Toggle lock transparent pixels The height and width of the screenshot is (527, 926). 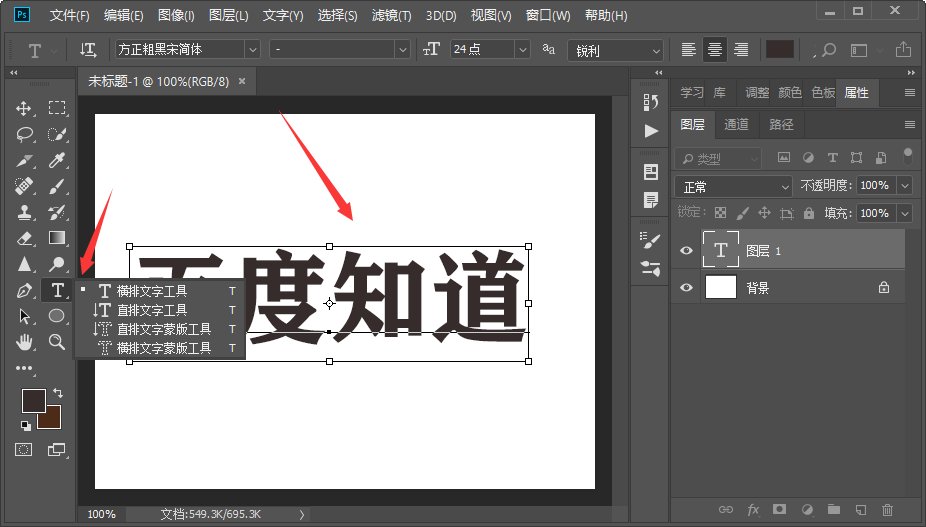coord(720,213)
